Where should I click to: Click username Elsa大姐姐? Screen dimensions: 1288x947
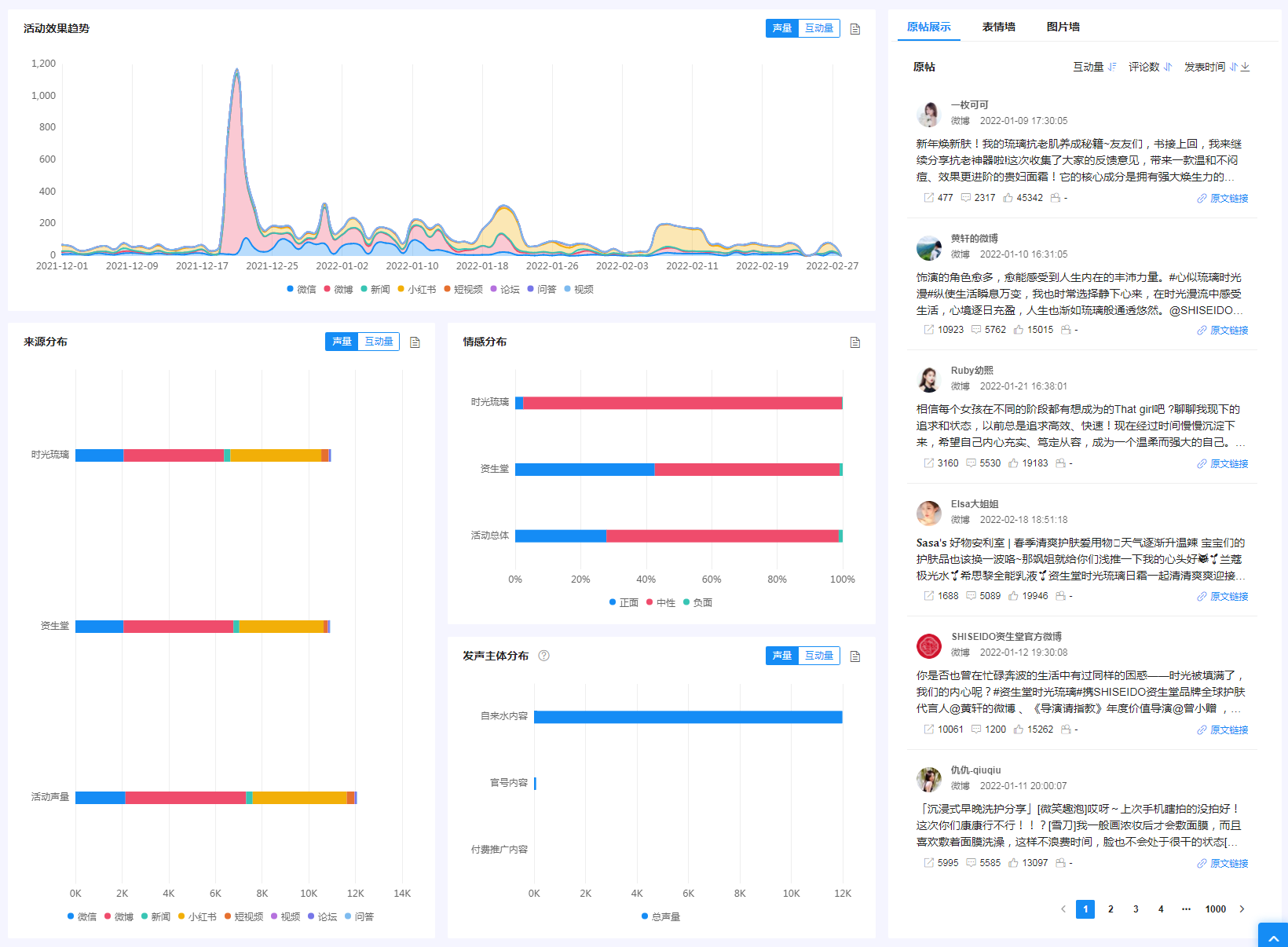coord(975,504)
